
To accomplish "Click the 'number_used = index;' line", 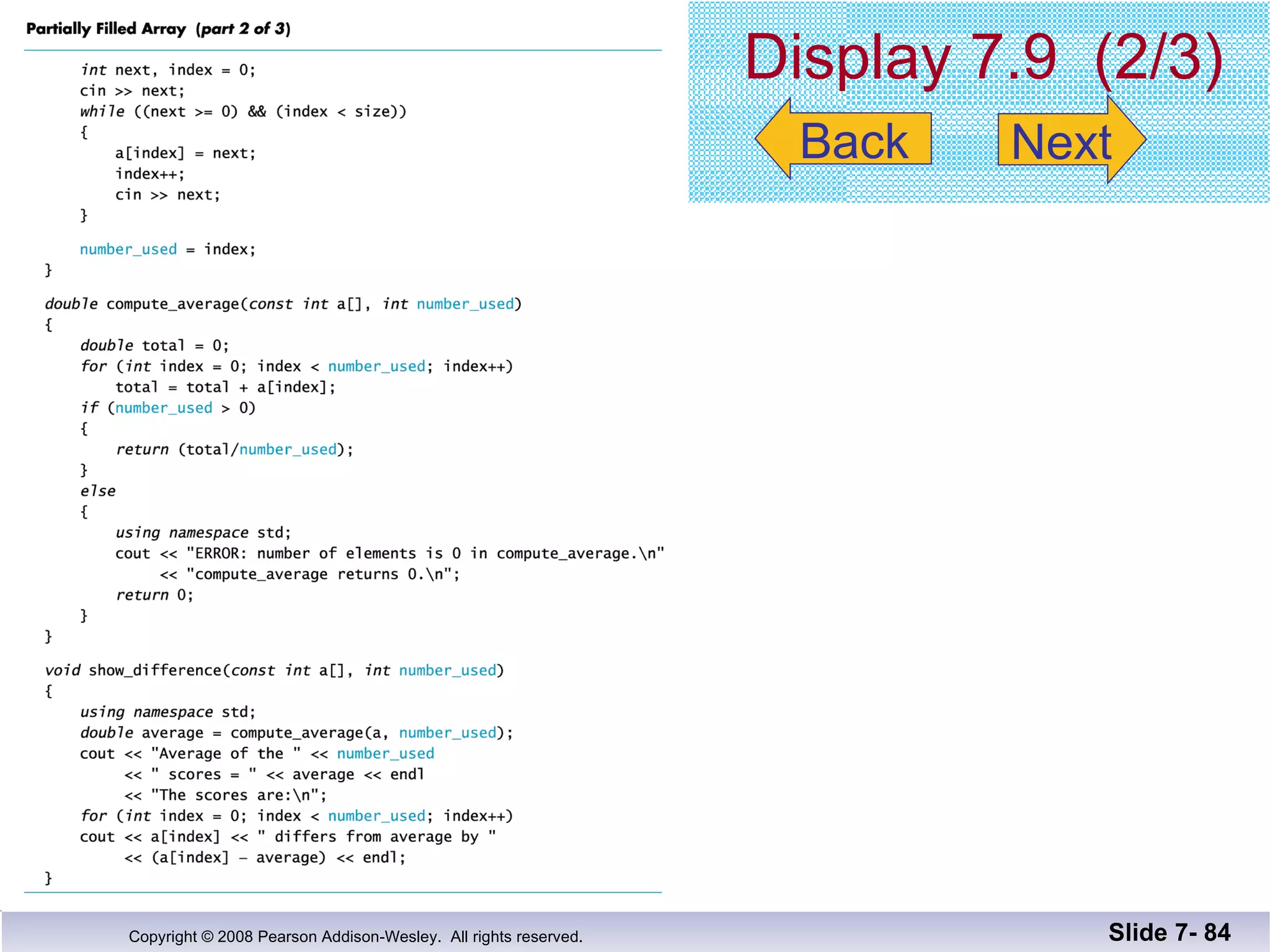I will pyautogui.click(x=167, y=249).
